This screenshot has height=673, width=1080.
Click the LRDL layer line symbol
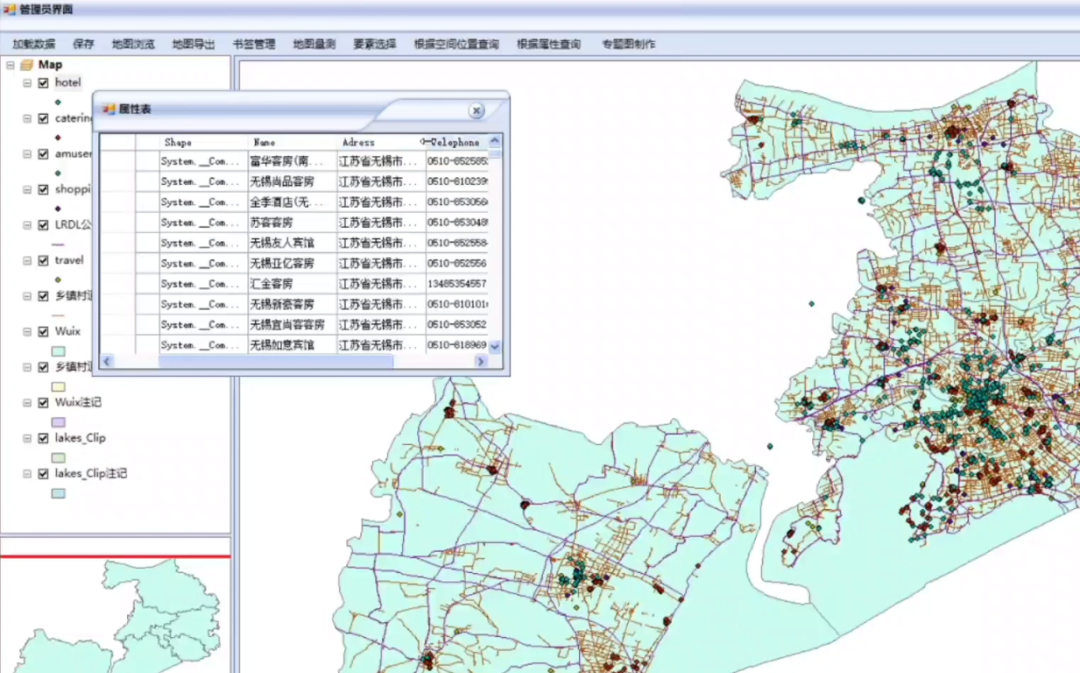58,244
